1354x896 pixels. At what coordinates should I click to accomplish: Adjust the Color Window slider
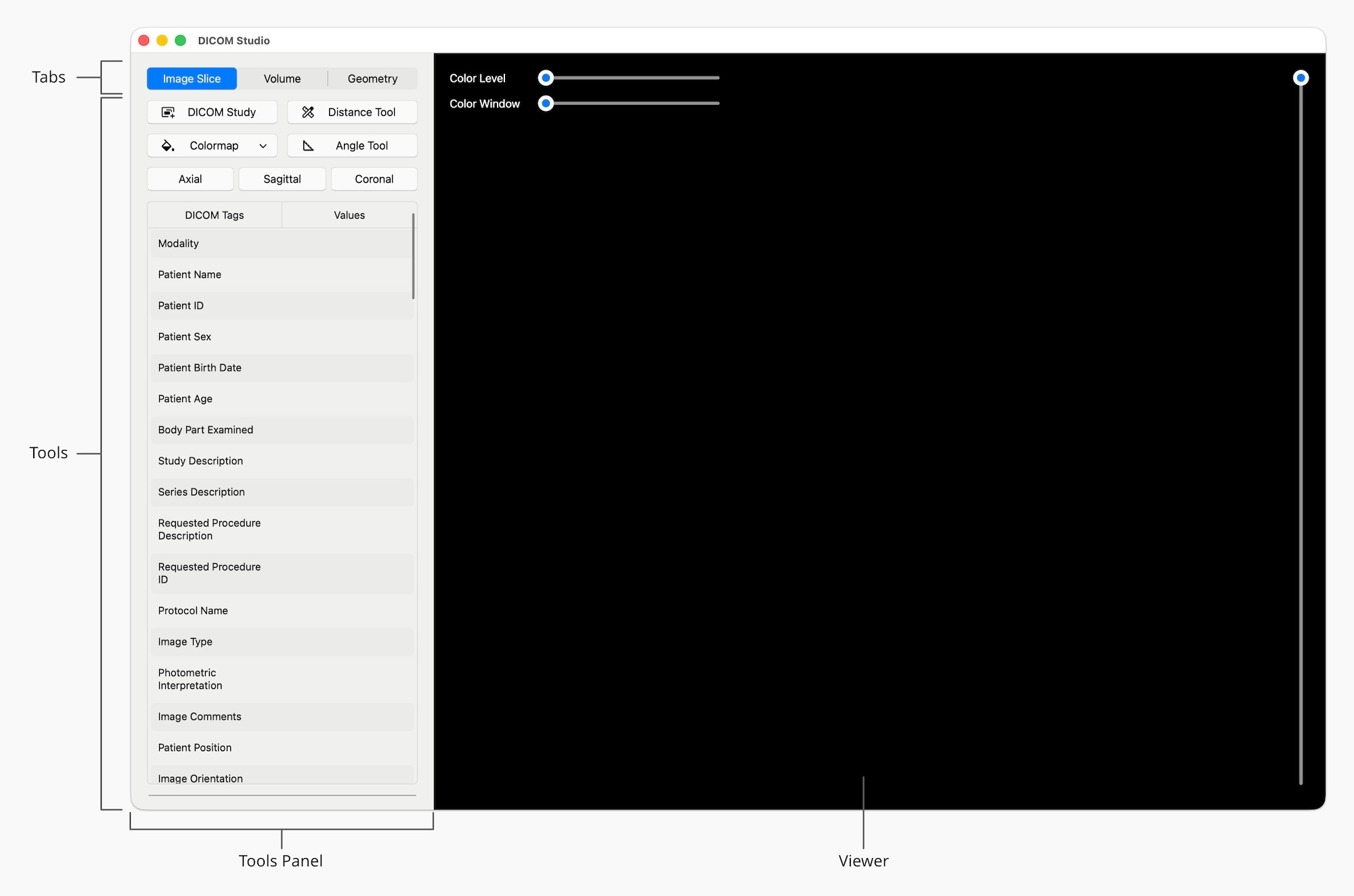tap(546, 103)
